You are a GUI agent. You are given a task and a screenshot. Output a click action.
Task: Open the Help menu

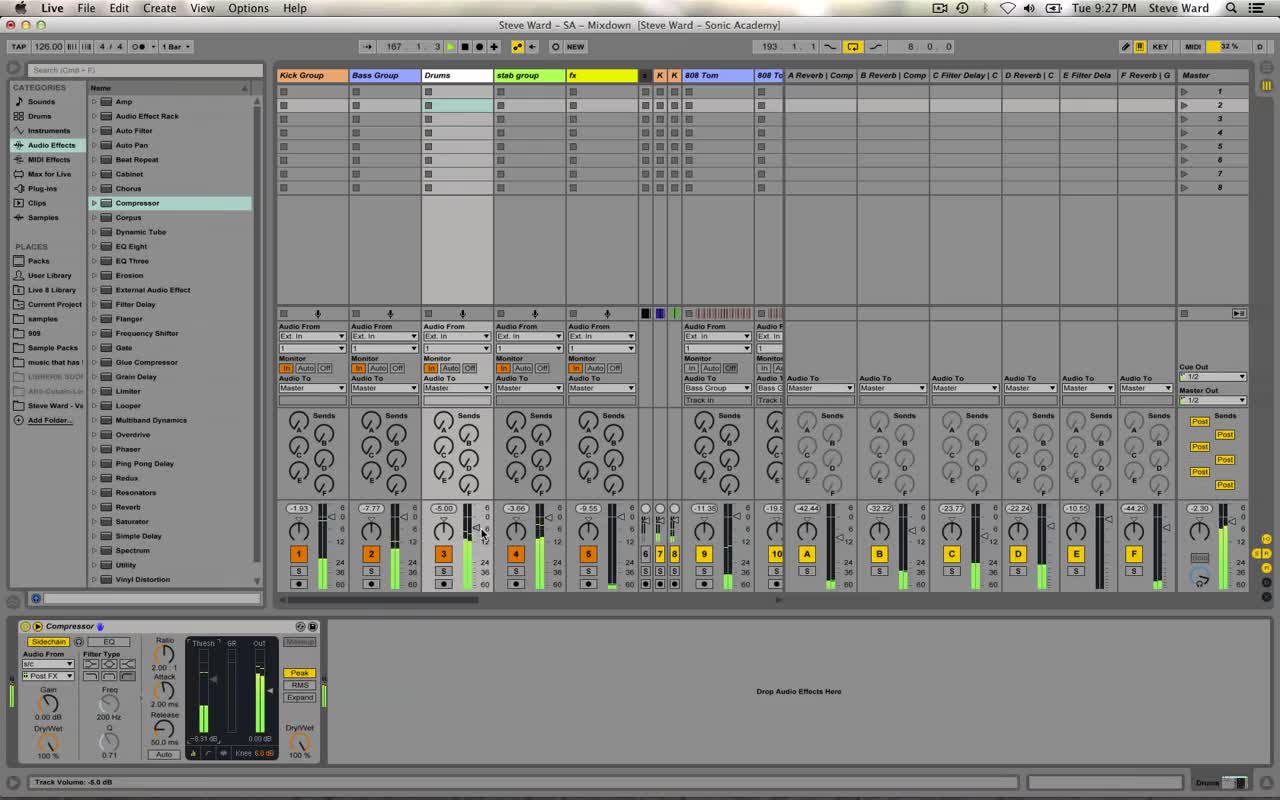pyautogui.click(x=295, y=8)
